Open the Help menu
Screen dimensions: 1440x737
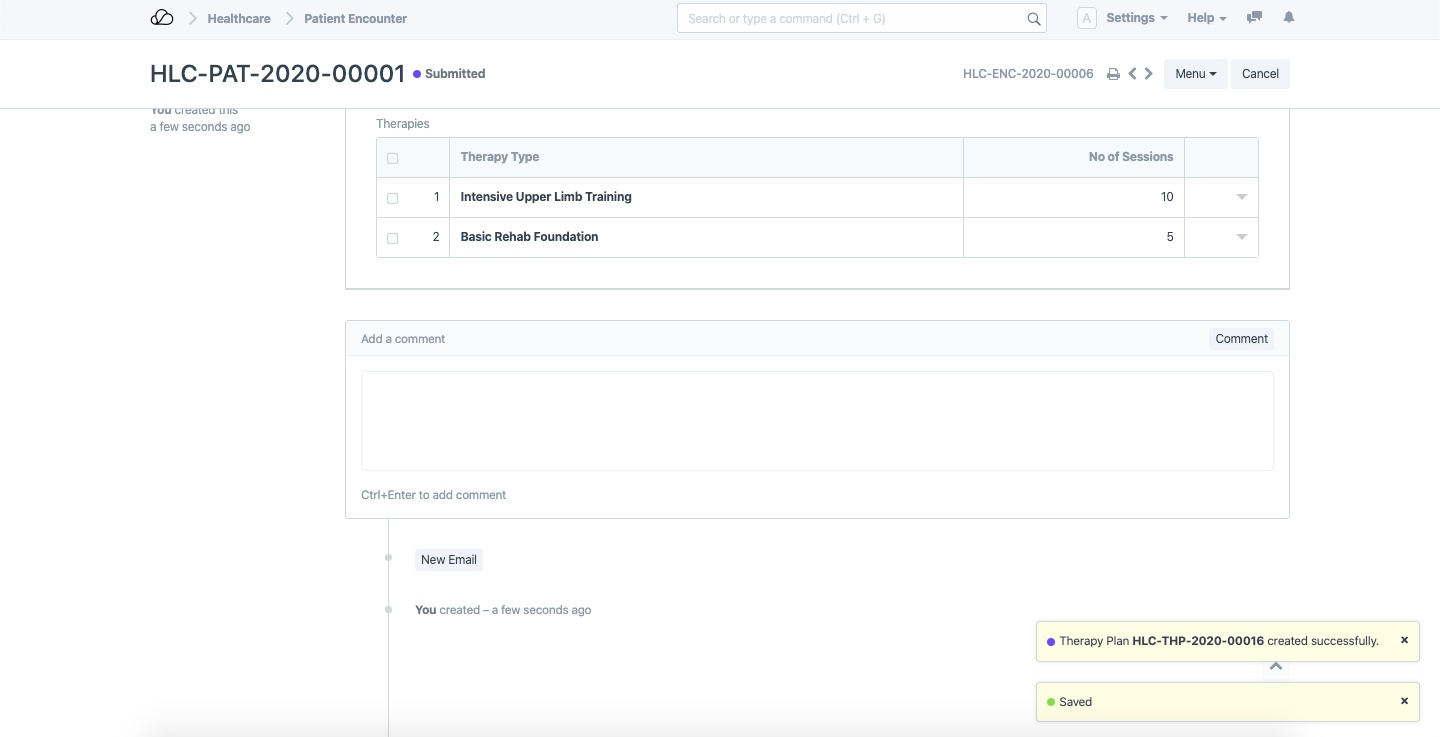pos(1206,18)
